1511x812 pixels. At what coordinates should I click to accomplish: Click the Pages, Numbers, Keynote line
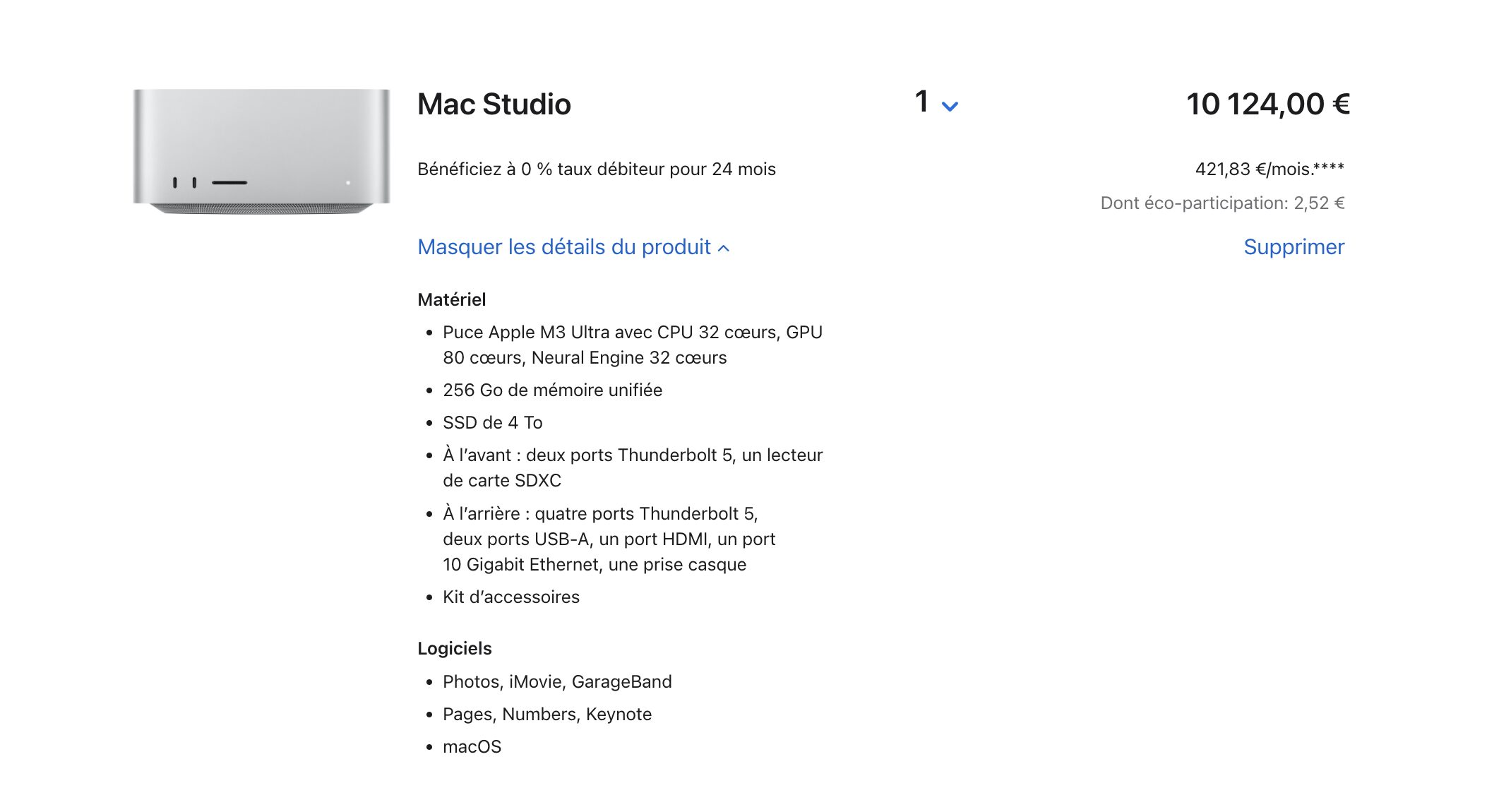point(547,715)
